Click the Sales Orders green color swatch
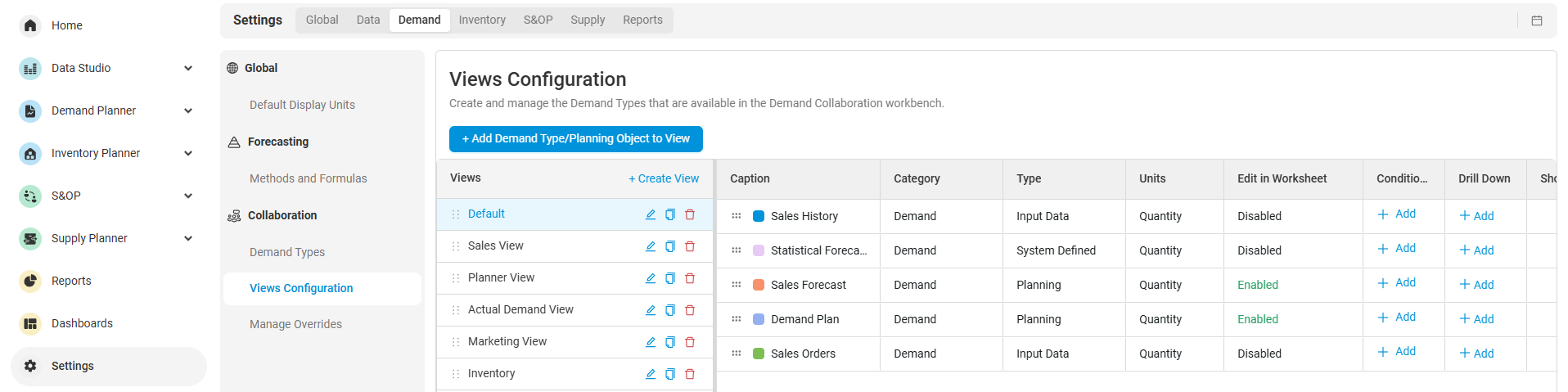1568x392 pixels. click(759, 354)
